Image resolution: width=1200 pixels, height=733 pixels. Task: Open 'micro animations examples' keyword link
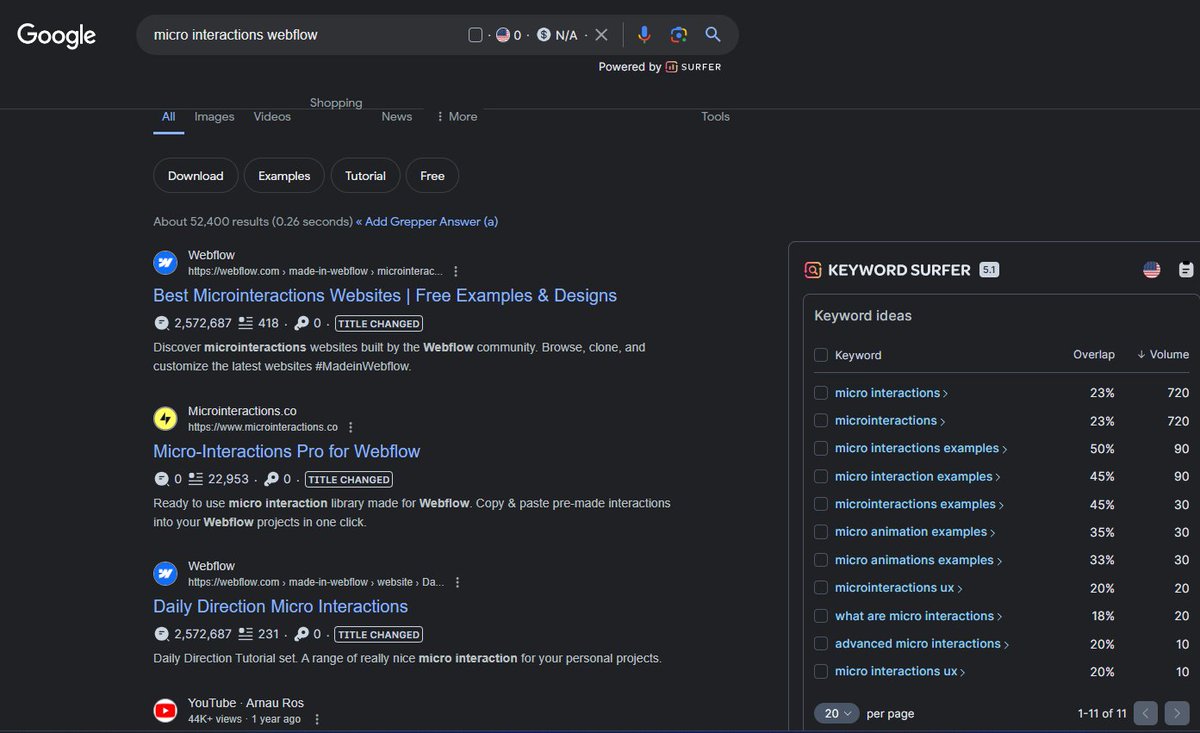click(x=918, y=560)
